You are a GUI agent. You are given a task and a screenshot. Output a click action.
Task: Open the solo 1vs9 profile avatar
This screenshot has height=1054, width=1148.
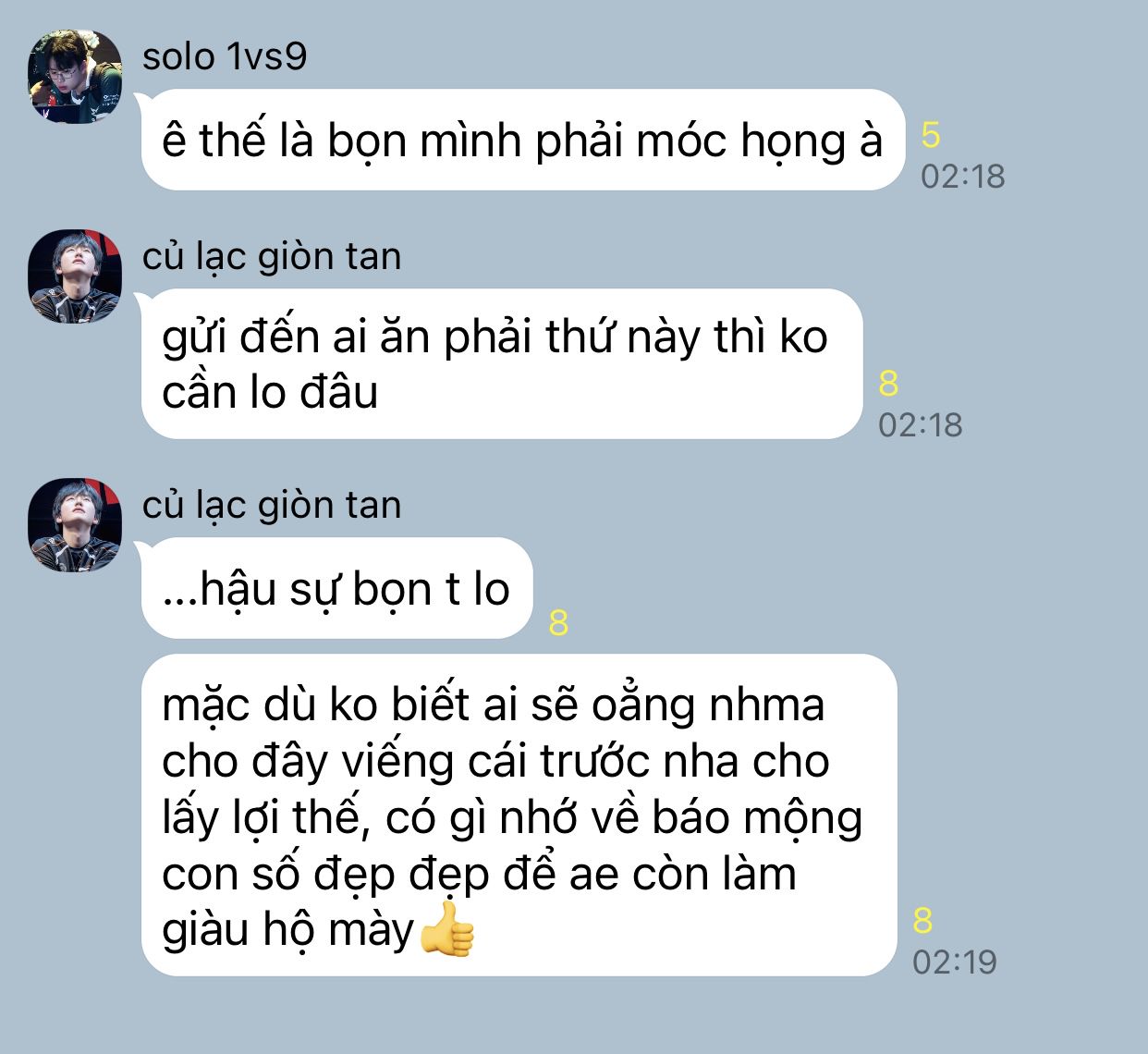click(x=75, y=76)
